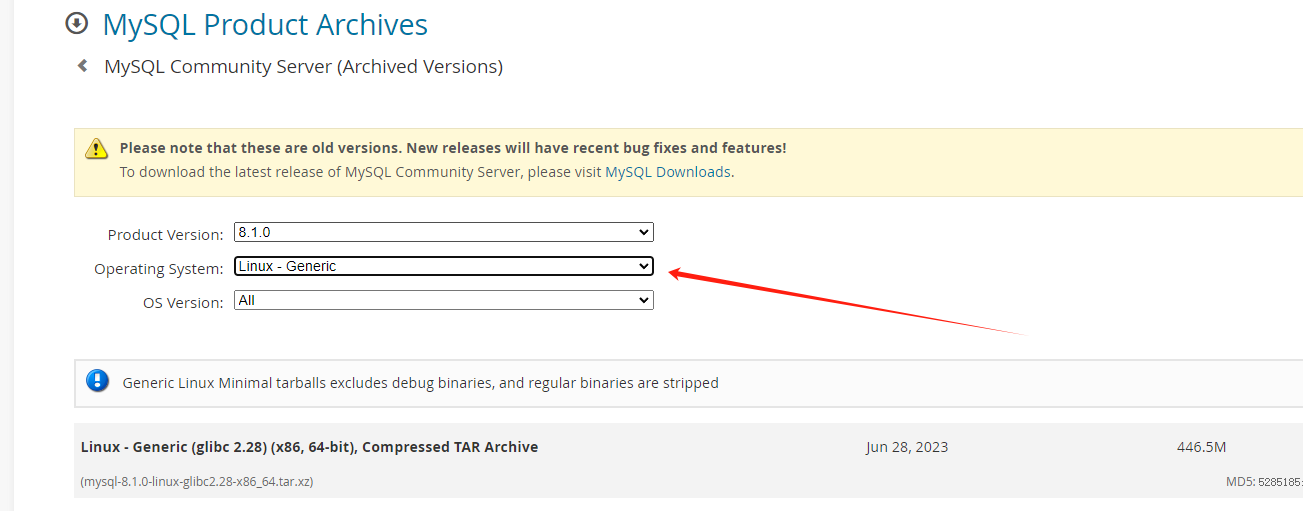Click the blue info exclamation icon
This screenshot has height=511, width=1303.
coord(97,381)
